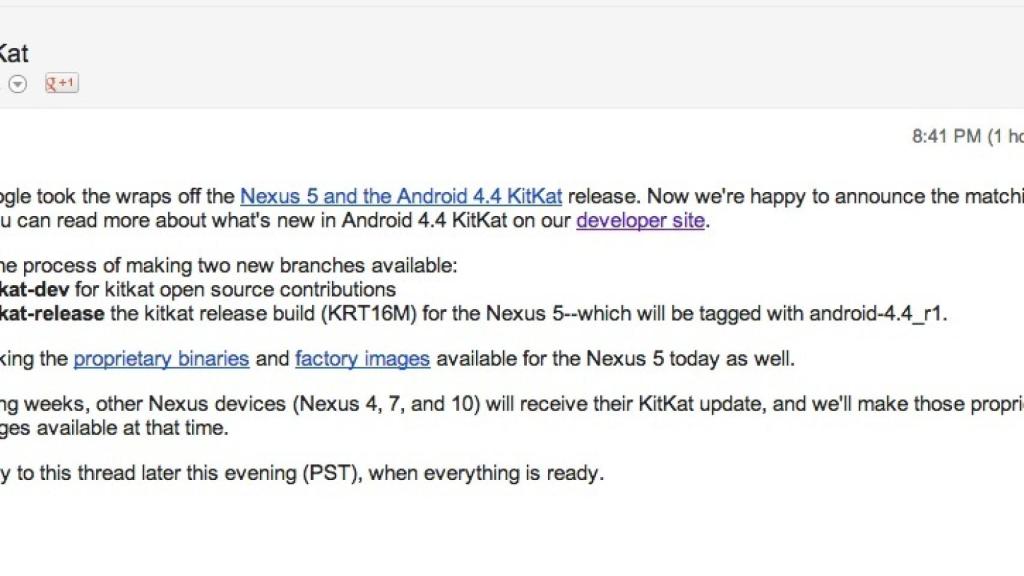Image resolution: width=1024 pixels, height=576 pixels.
Task: Open the 'Nexus 5 and the Android 4.4 KitKat' link
Action: pyautogui.click(x=400, y=196)
